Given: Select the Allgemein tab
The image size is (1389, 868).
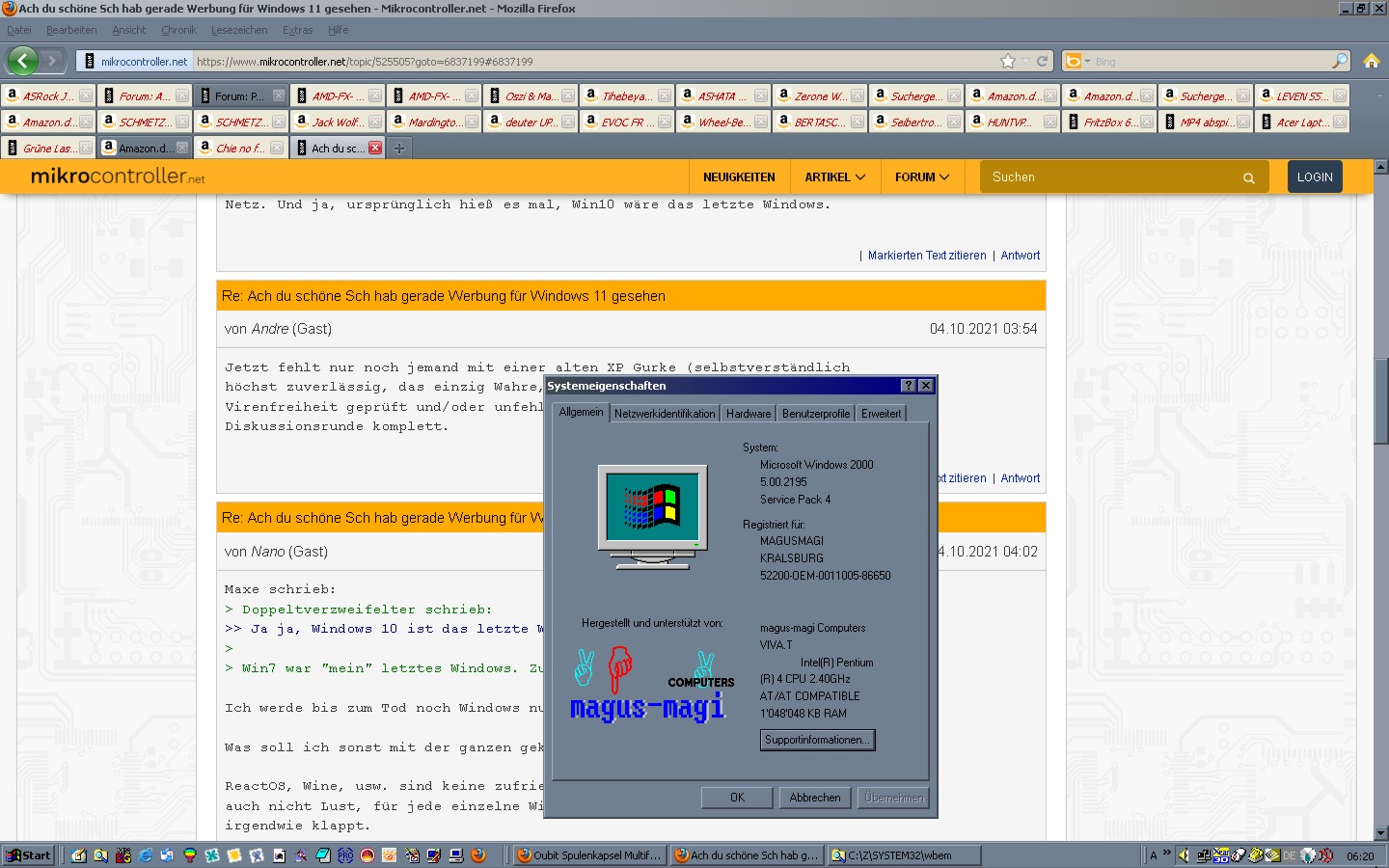Looking at the screenshot, I should pyautogui.click(x=581, y=412).
